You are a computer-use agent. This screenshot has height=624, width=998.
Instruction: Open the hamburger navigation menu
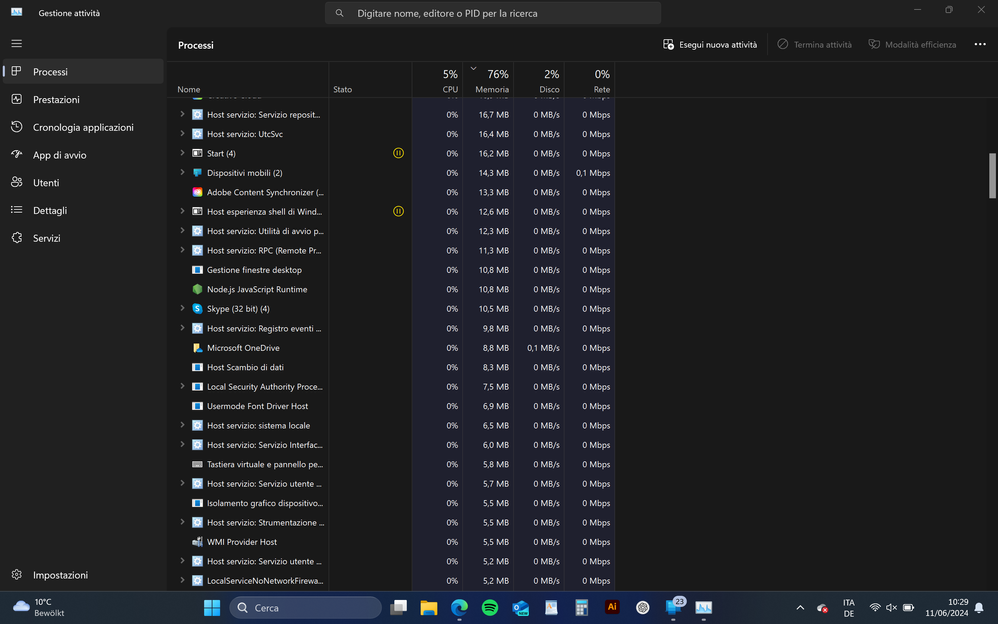pos(17,43)
